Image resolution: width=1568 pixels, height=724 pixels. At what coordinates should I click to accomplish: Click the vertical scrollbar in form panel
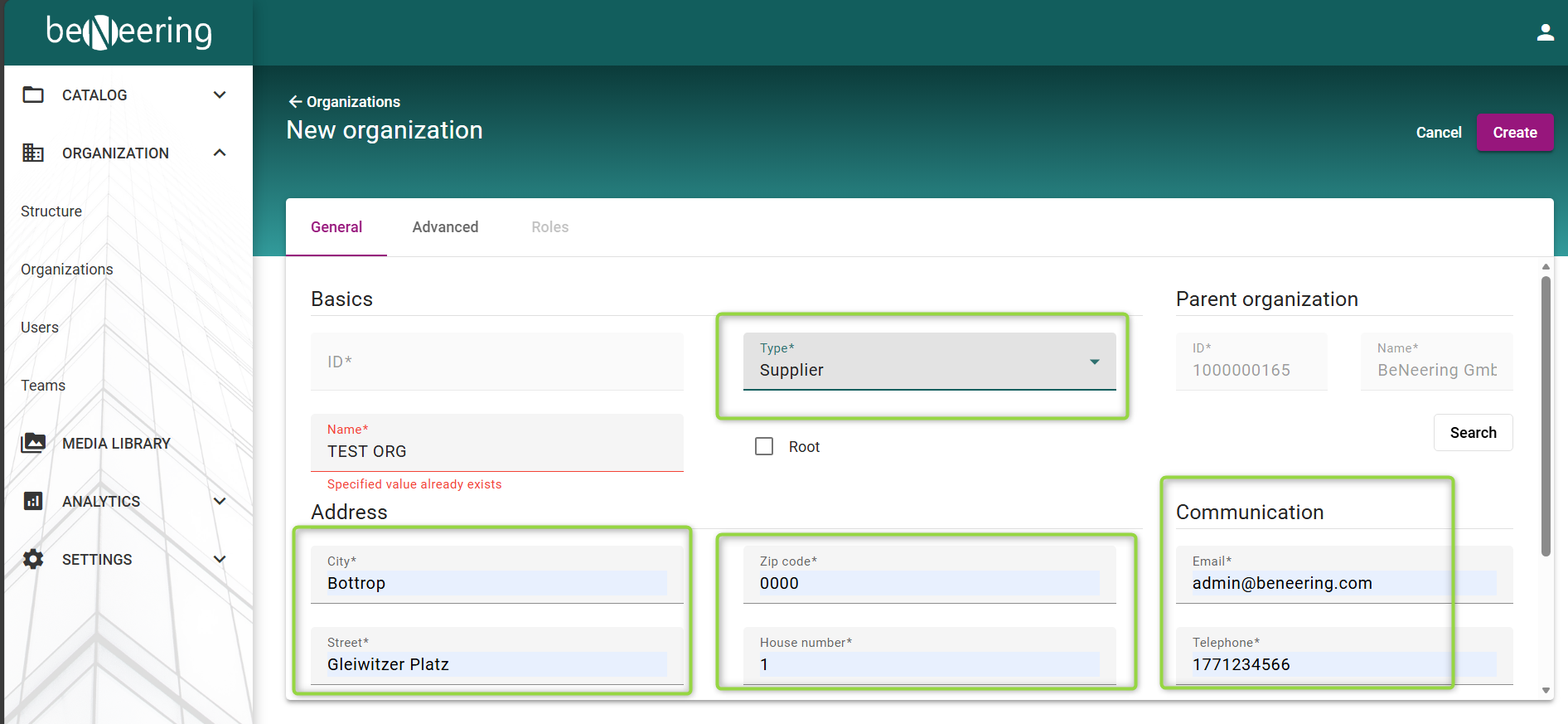1546,415
